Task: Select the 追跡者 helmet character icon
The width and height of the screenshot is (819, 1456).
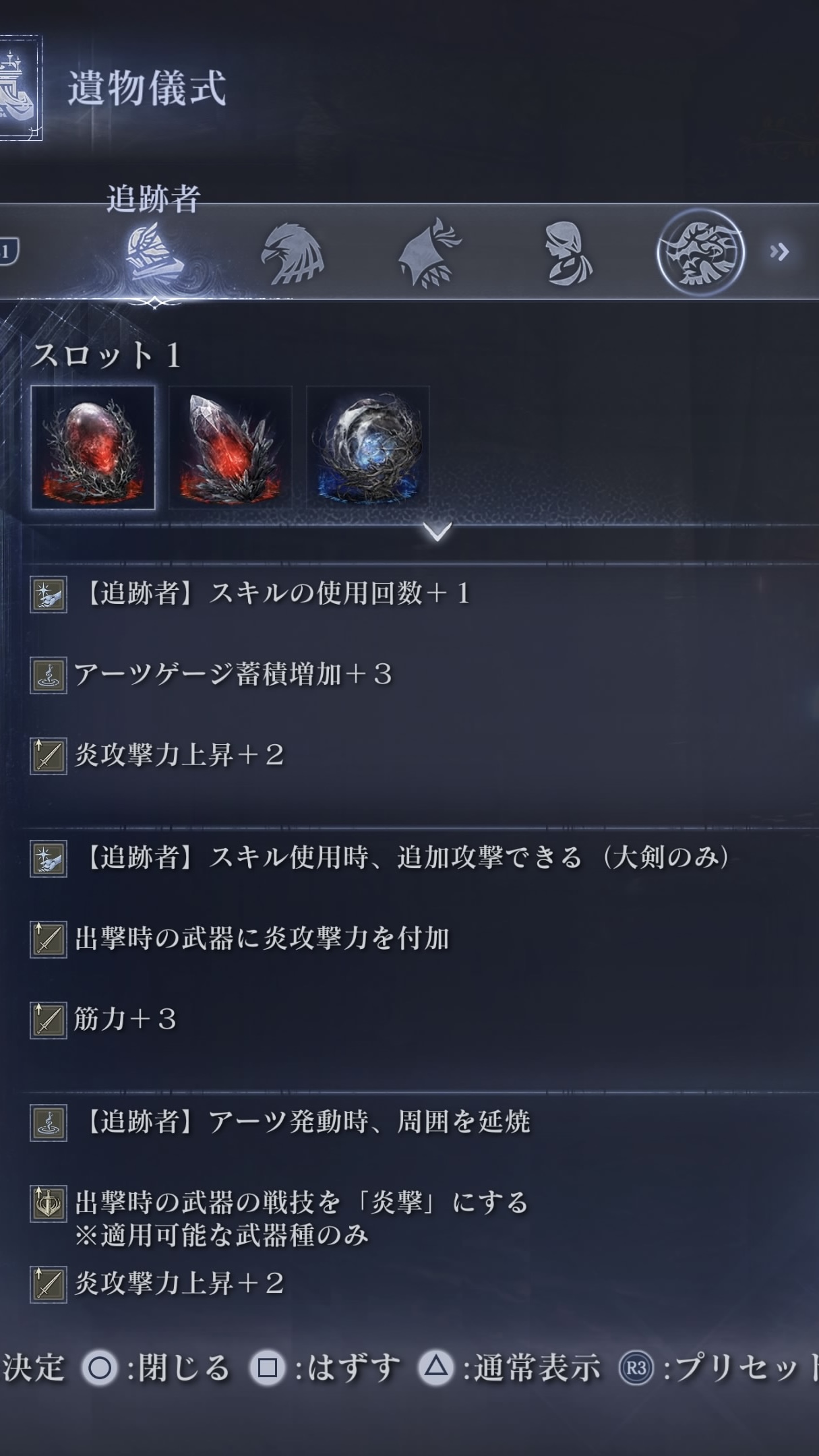Action: pyautogui.click(x=154, y=253)
